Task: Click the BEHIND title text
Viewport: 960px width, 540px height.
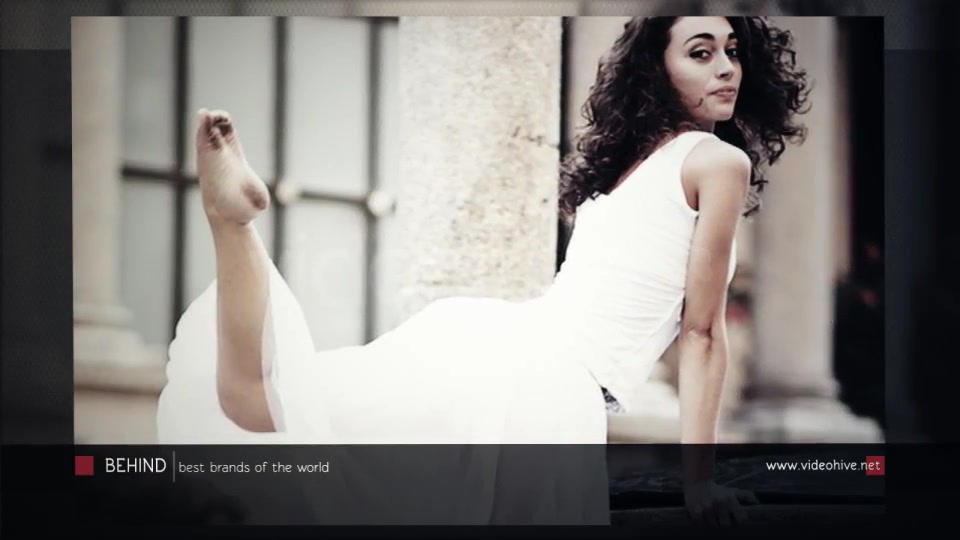Action: 135,466
